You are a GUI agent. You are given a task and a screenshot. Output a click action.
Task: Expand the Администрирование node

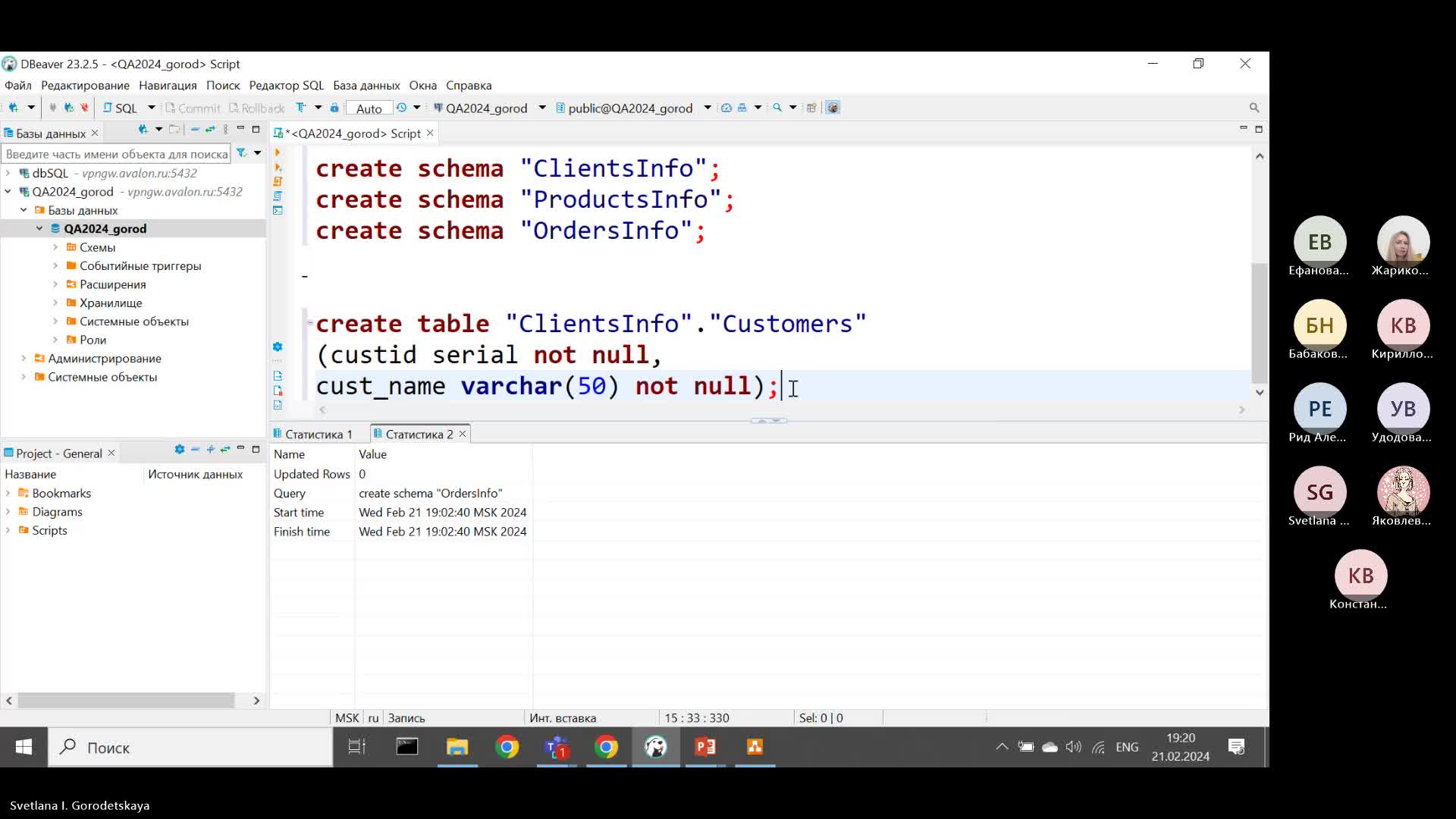24,358
